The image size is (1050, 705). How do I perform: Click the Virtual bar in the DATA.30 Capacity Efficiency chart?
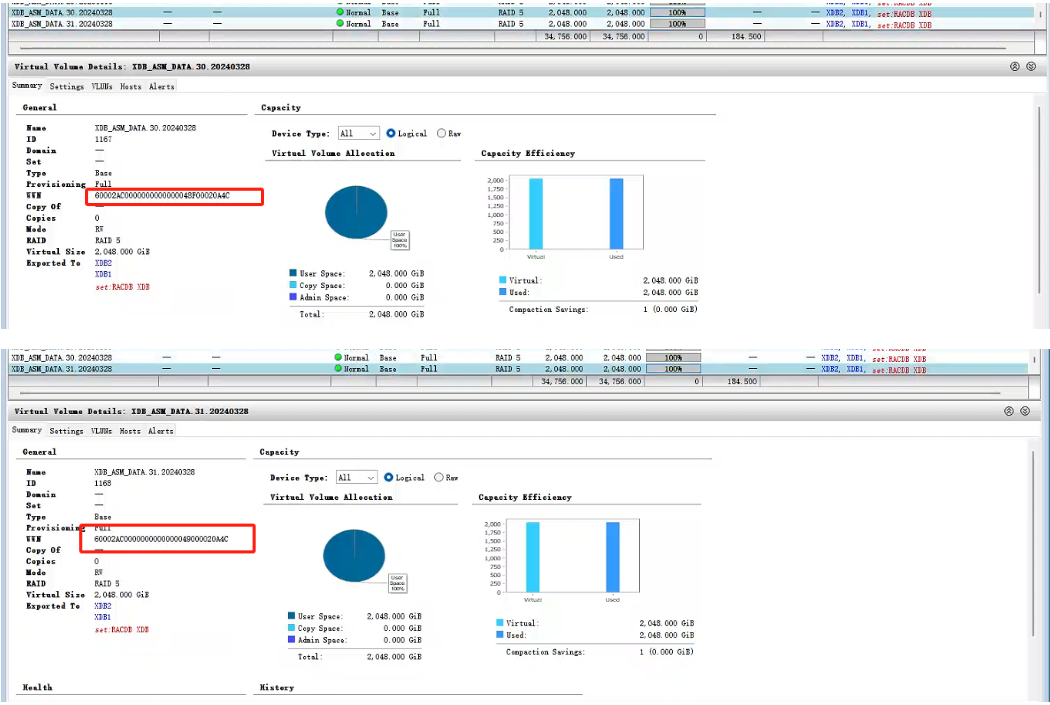coord(536,214)
